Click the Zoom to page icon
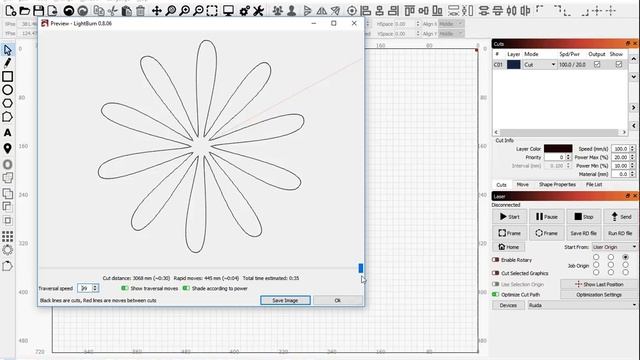Viewport: 640px width, 360px height. [171, 11]
